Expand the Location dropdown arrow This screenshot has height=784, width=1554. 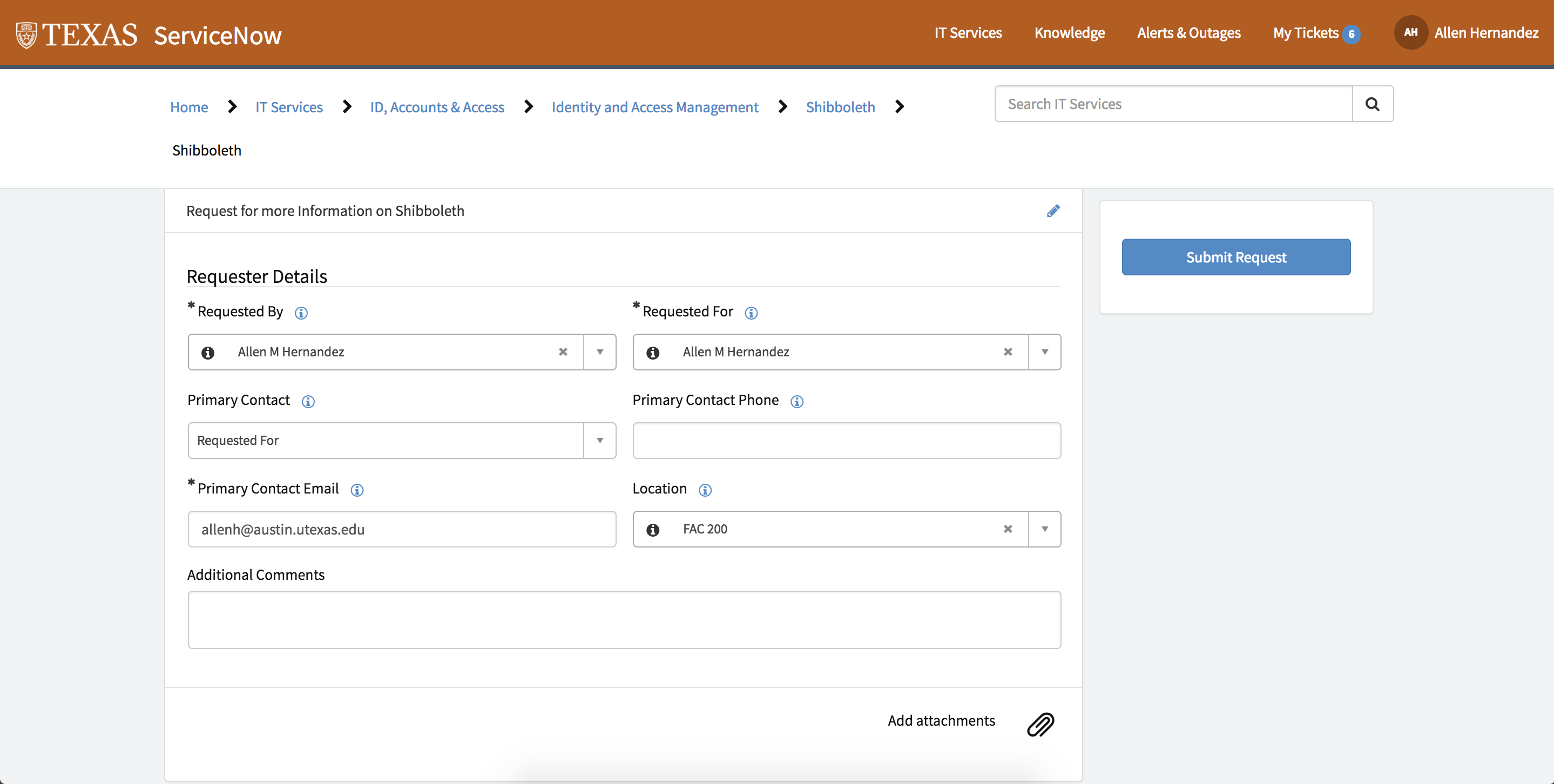1044,529
